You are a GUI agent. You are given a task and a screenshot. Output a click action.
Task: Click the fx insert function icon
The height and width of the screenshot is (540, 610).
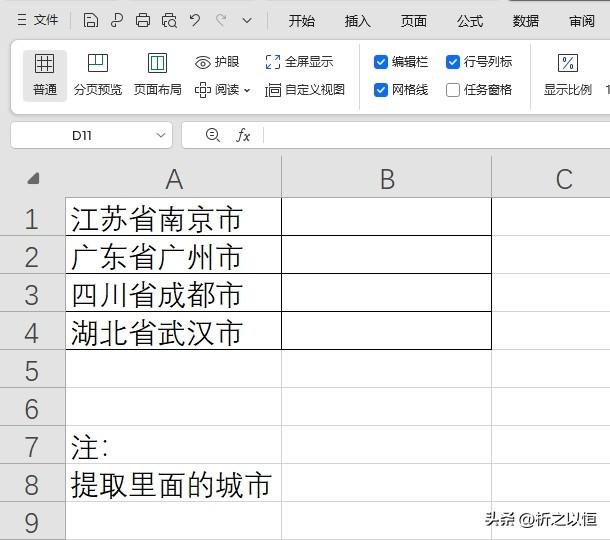tap(243, 135)
